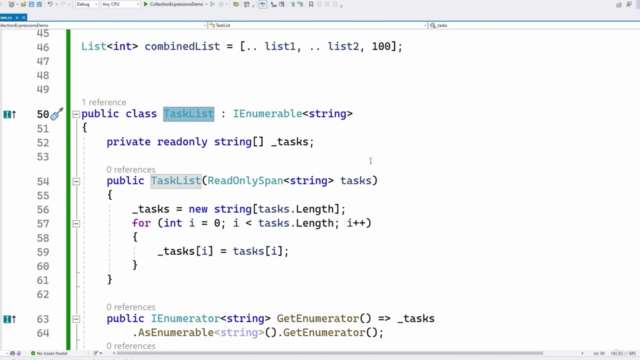640x360 pixels.
Task: Click the Undo arrow icon
Action: pos(50,4)
